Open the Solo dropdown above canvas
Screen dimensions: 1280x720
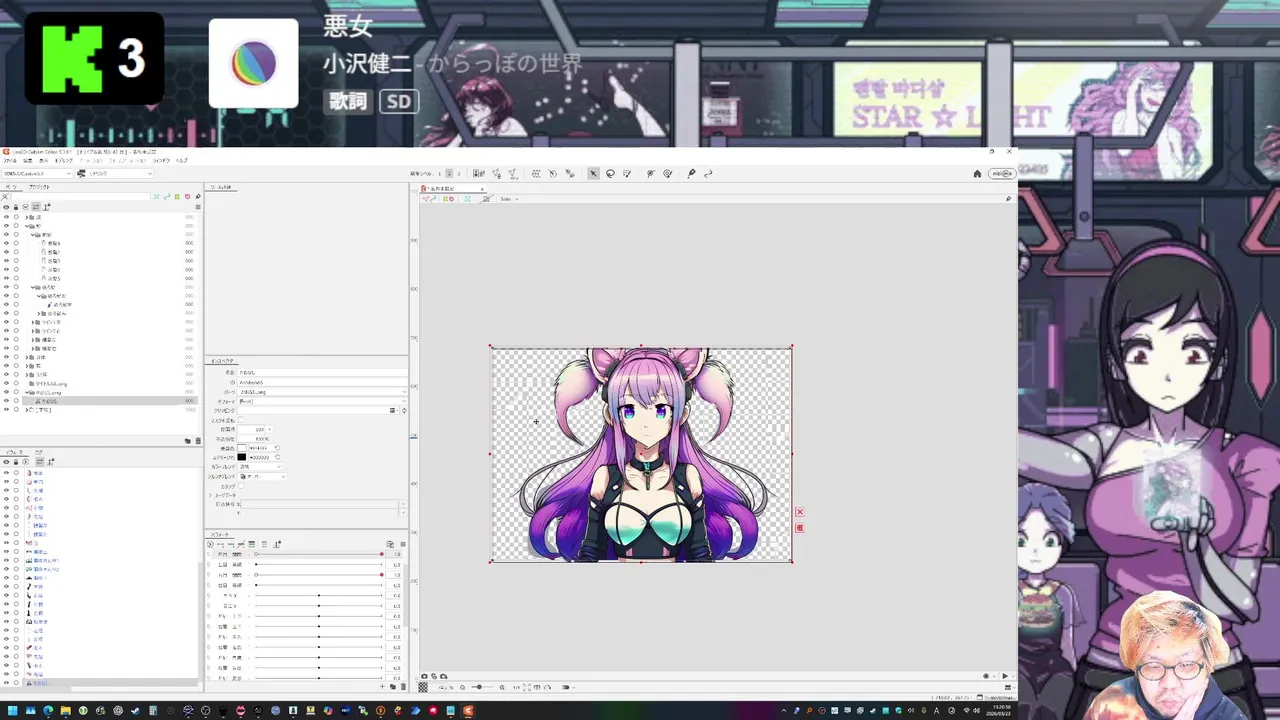pos(510,199)
